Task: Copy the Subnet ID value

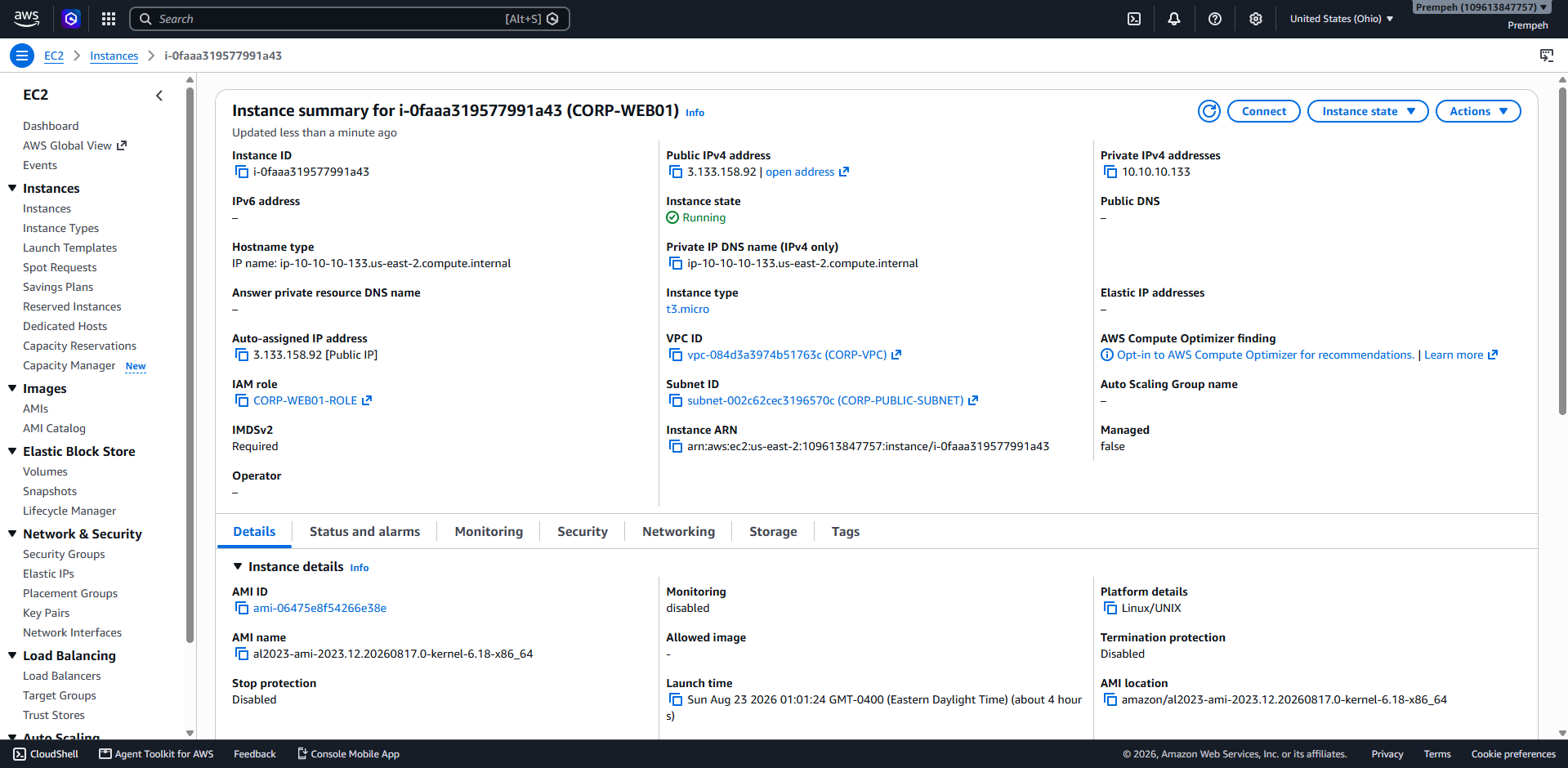Action: [x=676, y=400]
